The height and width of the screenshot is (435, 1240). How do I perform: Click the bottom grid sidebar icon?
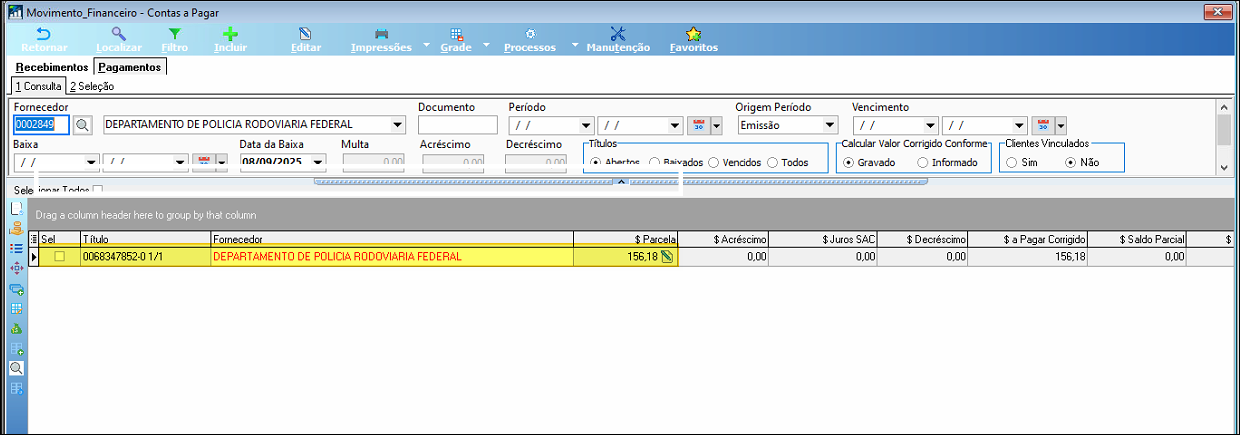tap(16, 388)
